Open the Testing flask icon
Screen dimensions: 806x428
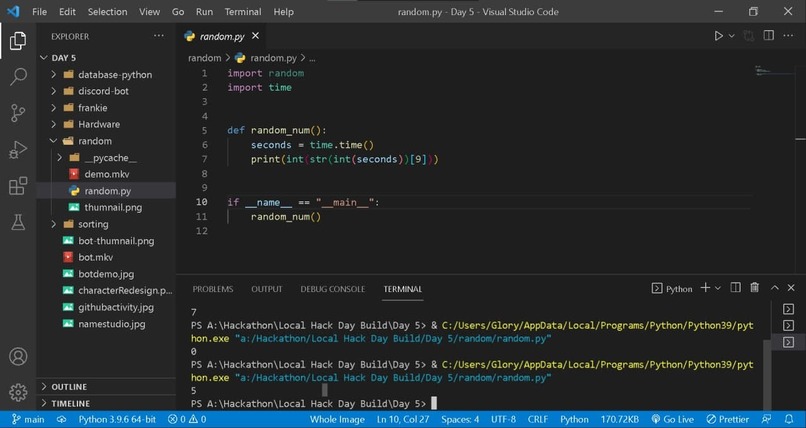(x=18, y=222)
